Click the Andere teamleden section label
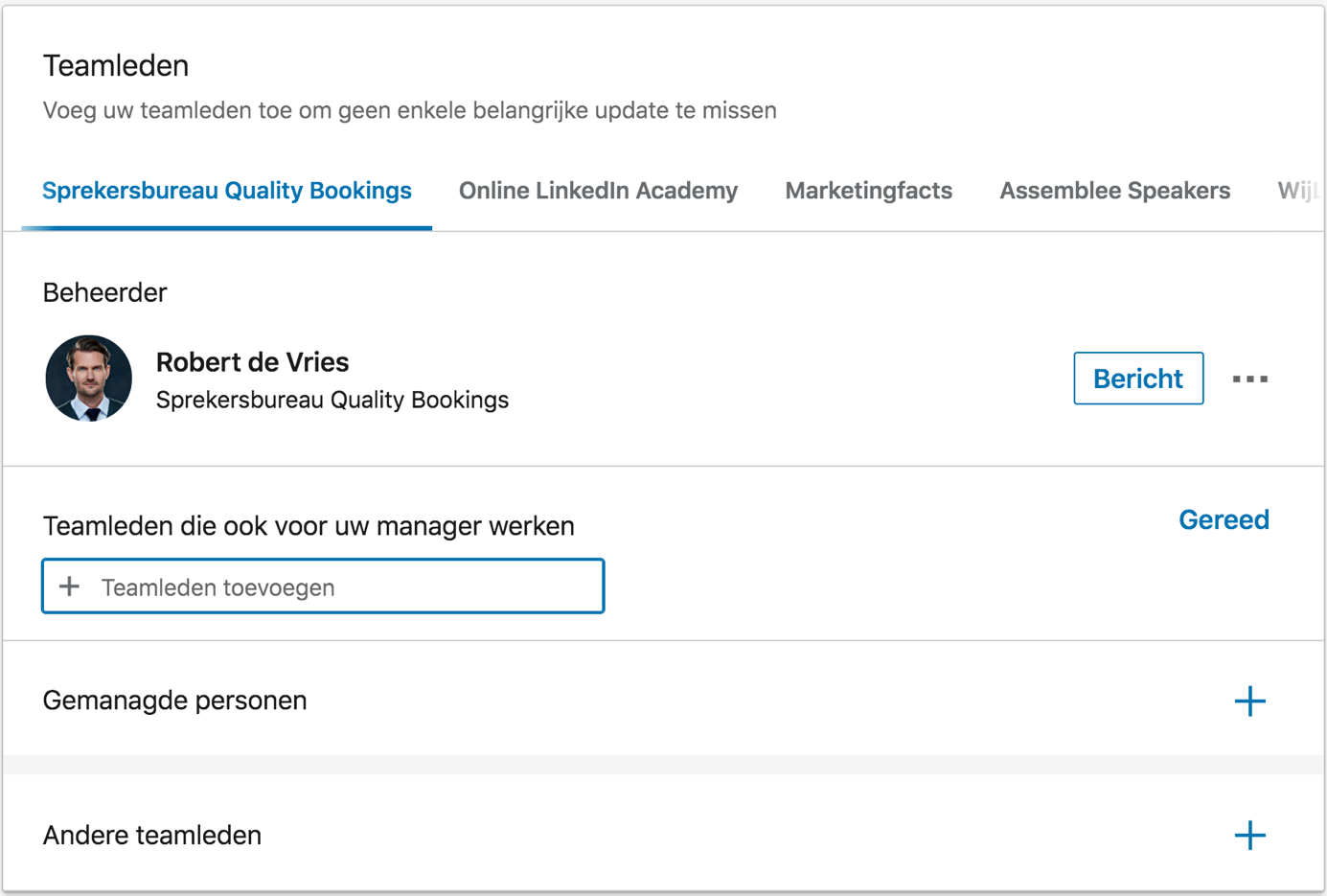 click(151, 835)
